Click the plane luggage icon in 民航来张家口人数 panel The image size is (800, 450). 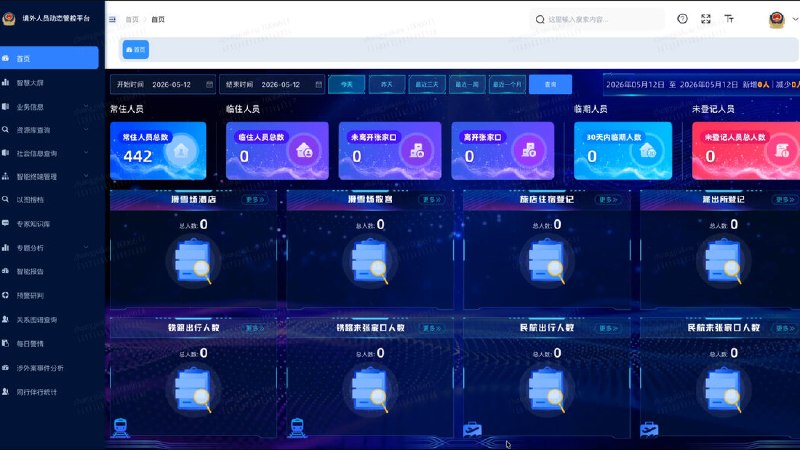click(x=649, y=430)
